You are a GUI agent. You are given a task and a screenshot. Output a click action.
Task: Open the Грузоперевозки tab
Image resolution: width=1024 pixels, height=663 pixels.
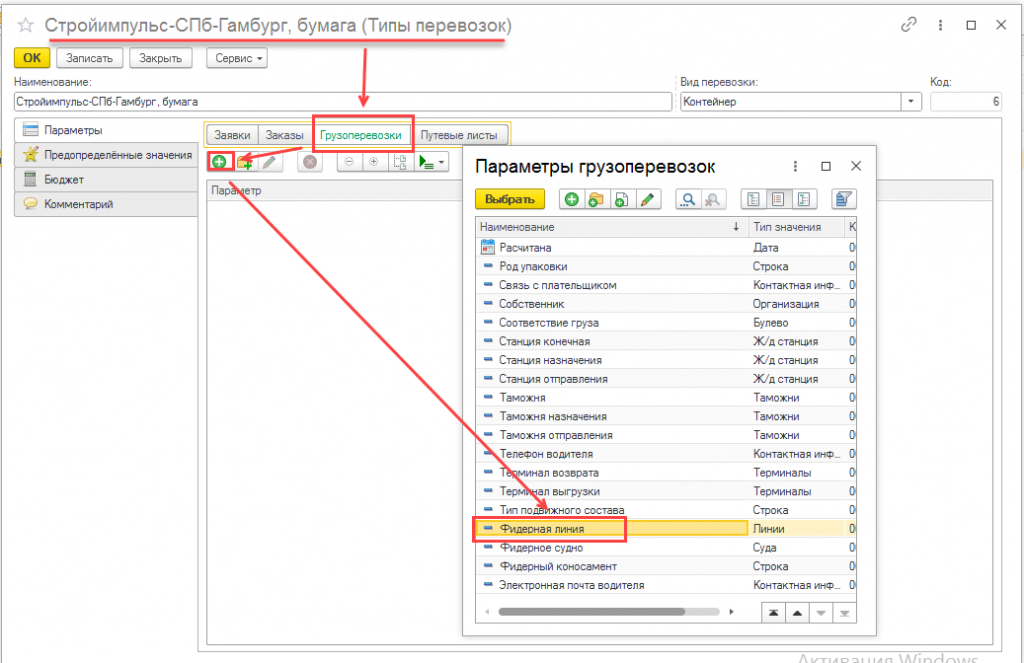pos(360,135)
